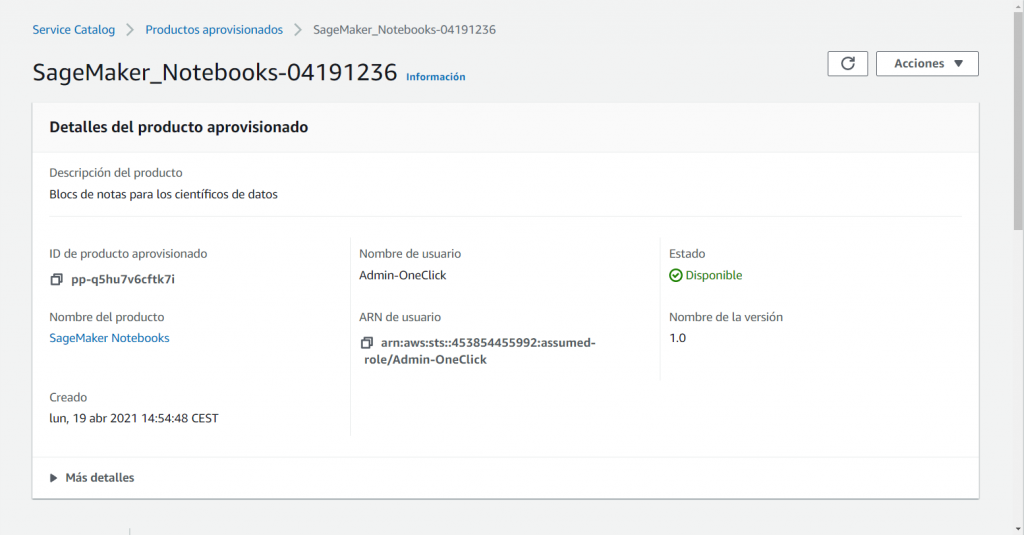Click the Creado label
This screenshot has width=1024, height=535.
[68, 397]
